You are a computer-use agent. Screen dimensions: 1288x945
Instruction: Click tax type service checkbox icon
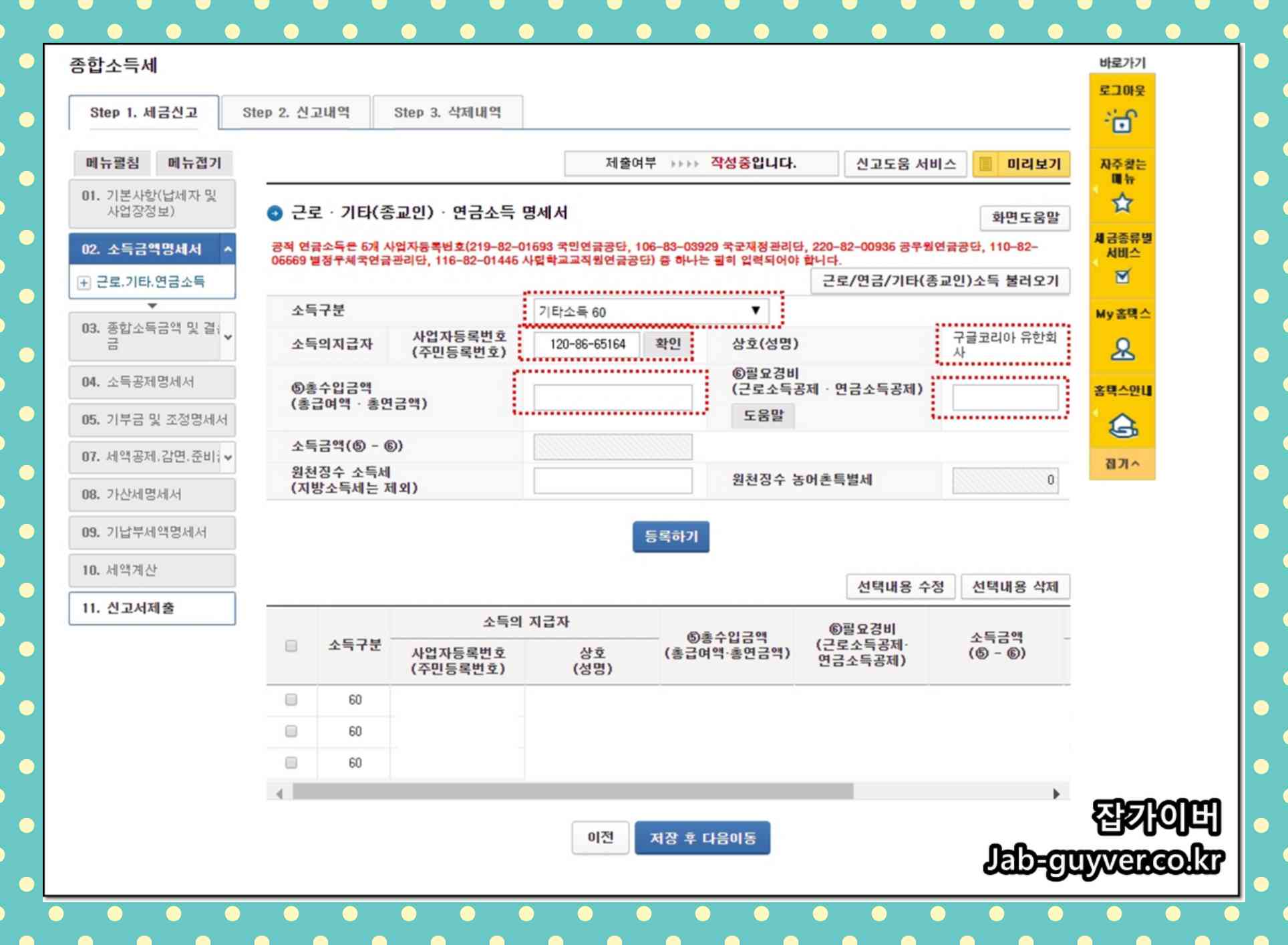1122,277
